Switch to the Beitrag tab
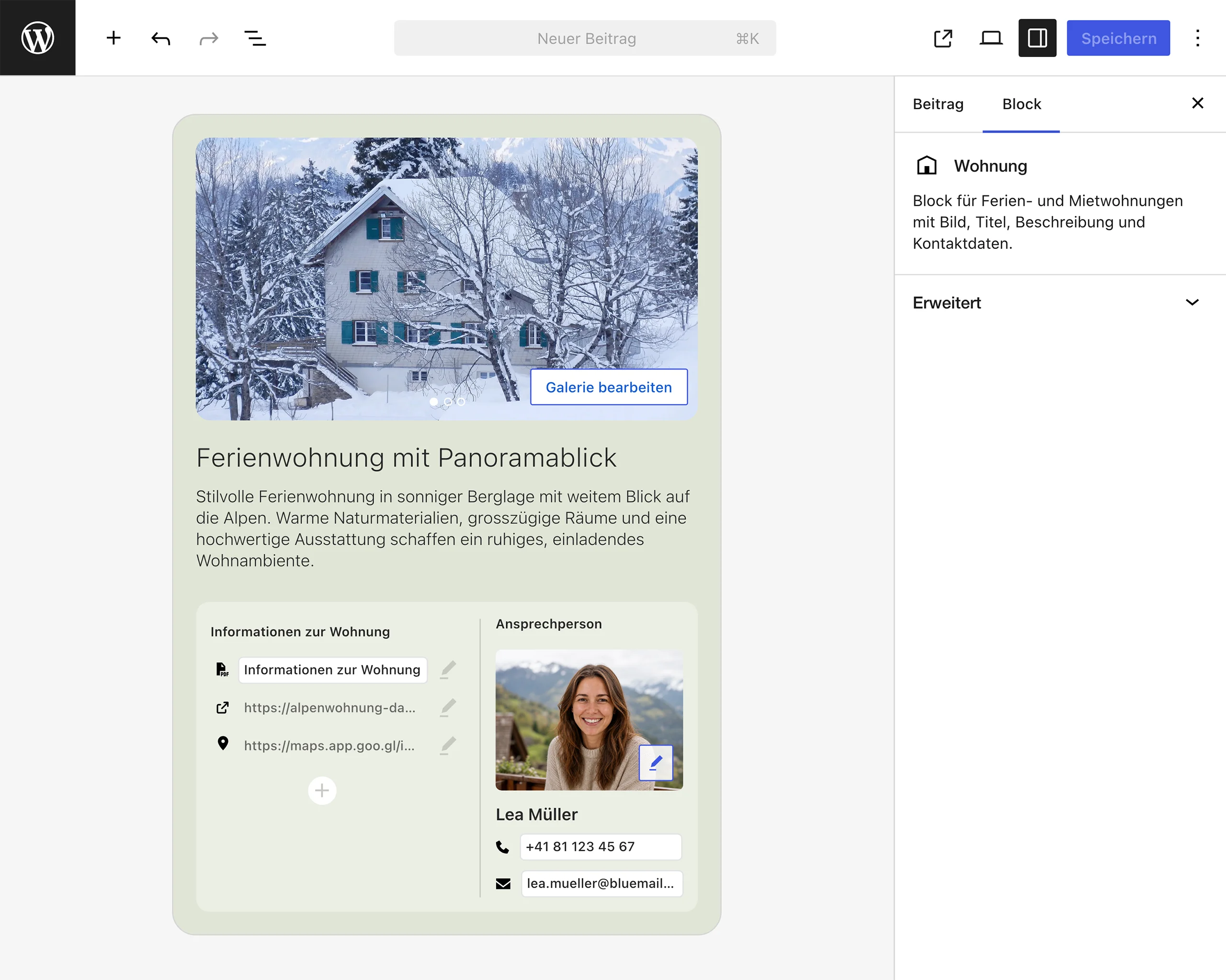This screenshot has width=1226, height=980. tap(938, 104)
